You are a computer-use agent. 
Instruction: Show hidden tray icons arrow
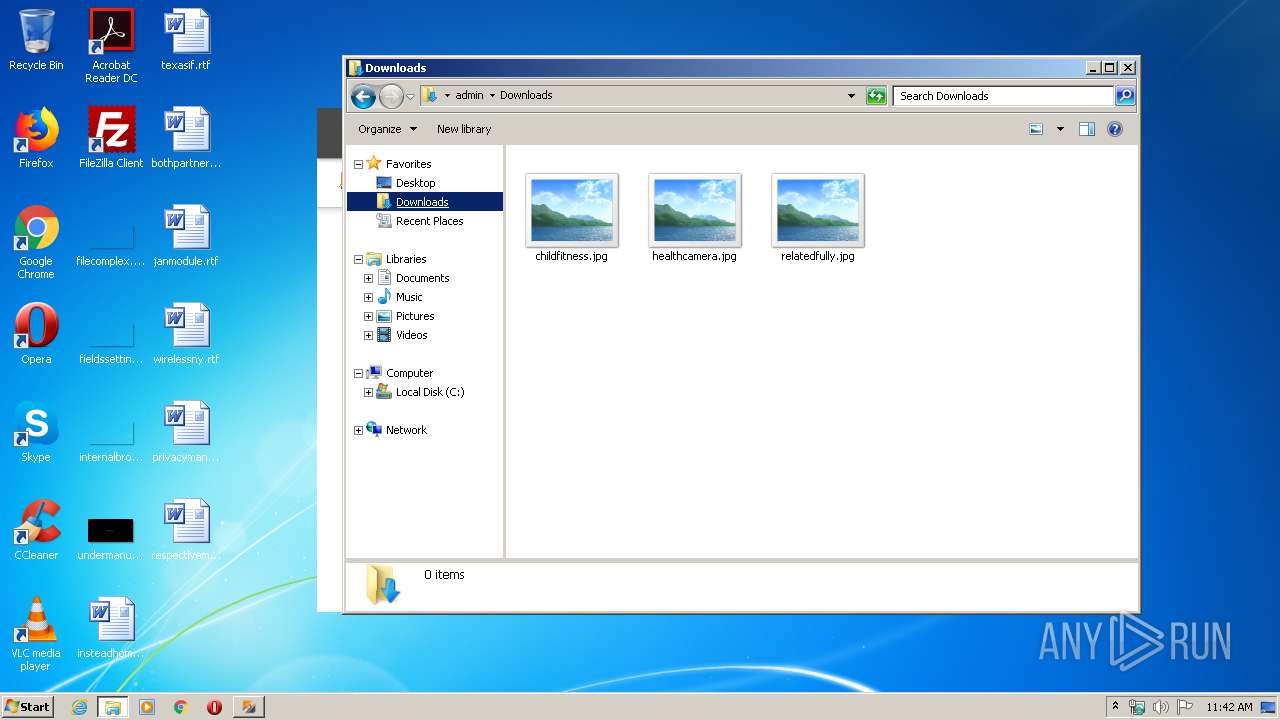1115,706
